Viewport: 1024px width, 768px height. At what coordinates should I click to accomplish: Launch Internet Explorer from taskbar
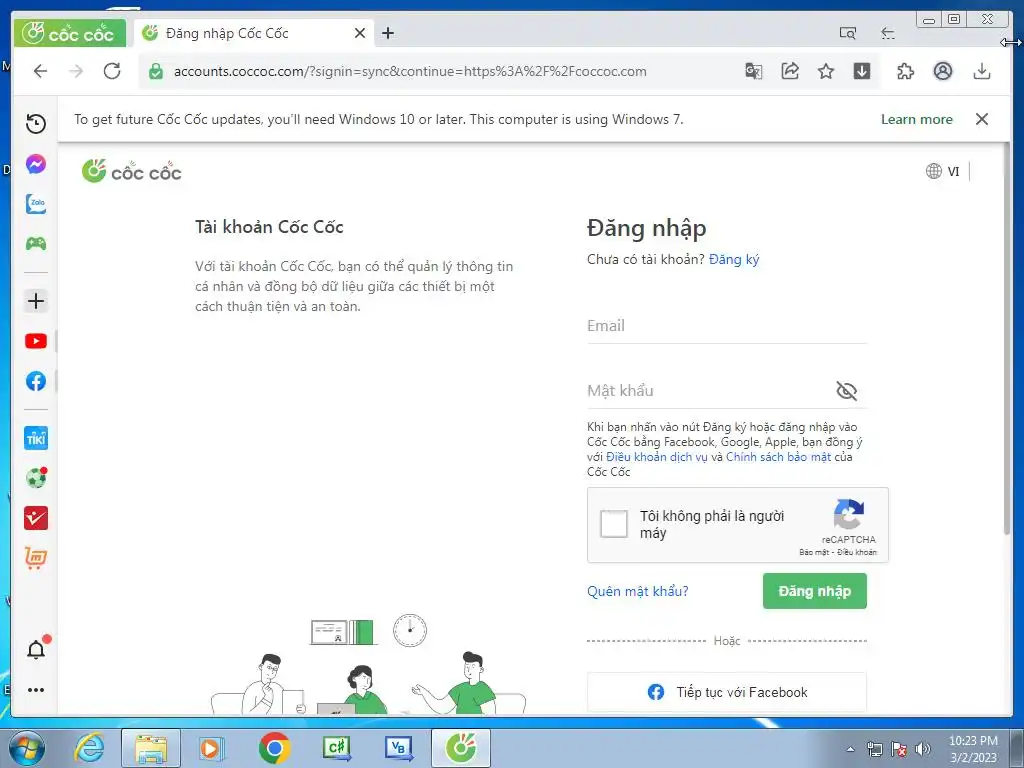[x=89, y=748]
